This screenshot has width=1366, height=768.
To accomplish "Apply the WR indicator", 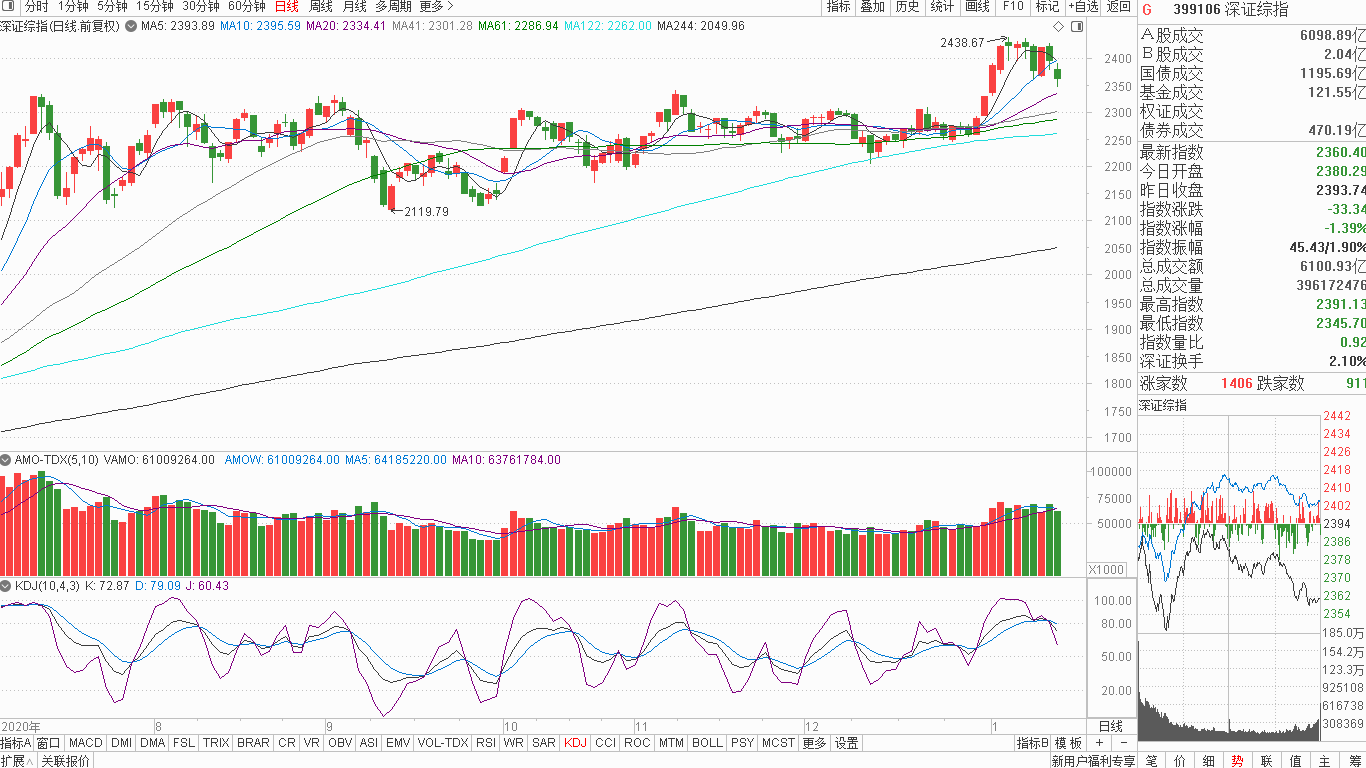I will tap(514, 743).
